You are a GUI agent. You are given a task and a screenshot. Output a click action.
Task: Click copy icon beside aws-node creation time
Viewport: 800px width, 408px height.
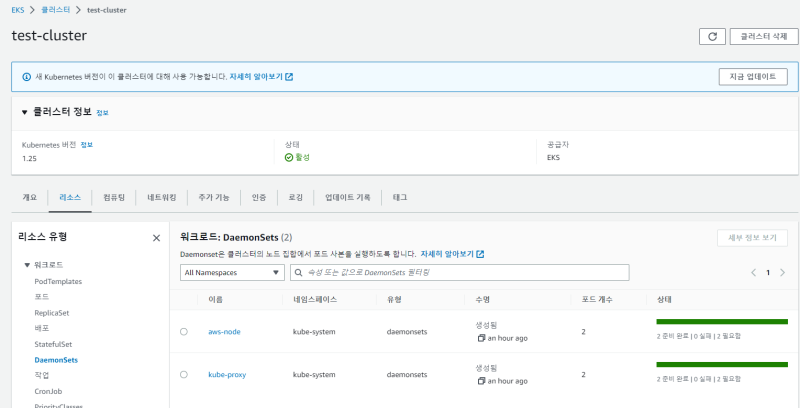[x=481, y=338]
